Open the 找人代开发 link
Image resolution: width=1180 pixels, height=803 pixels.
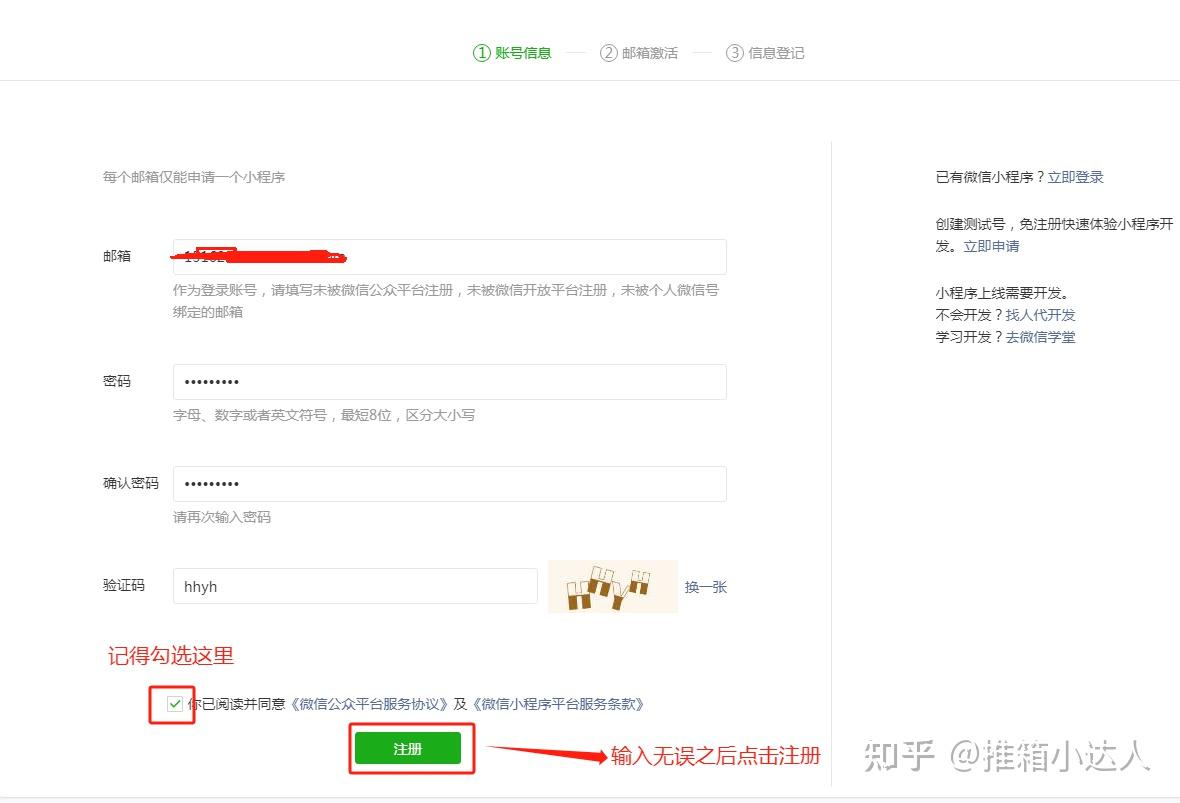(1040, 315)
